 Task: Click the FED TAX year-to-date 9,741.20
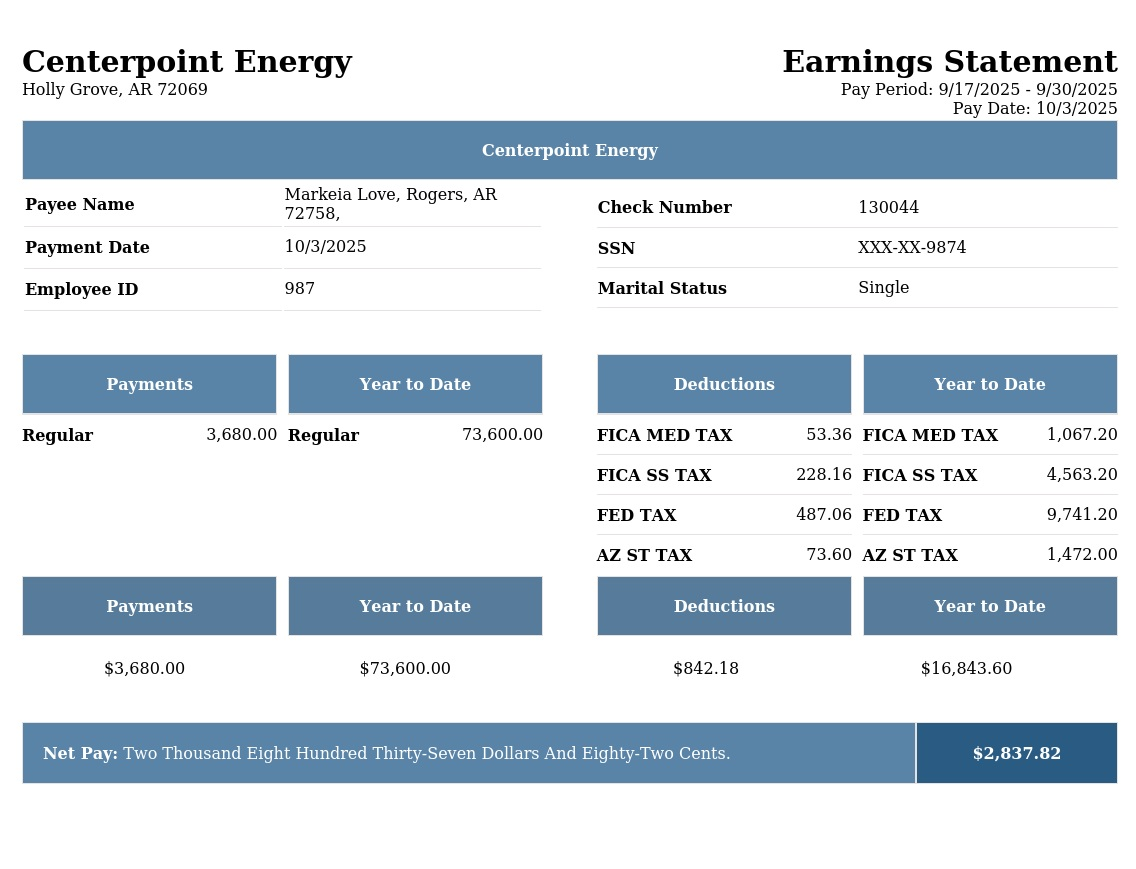click(x=1082, y=515)
